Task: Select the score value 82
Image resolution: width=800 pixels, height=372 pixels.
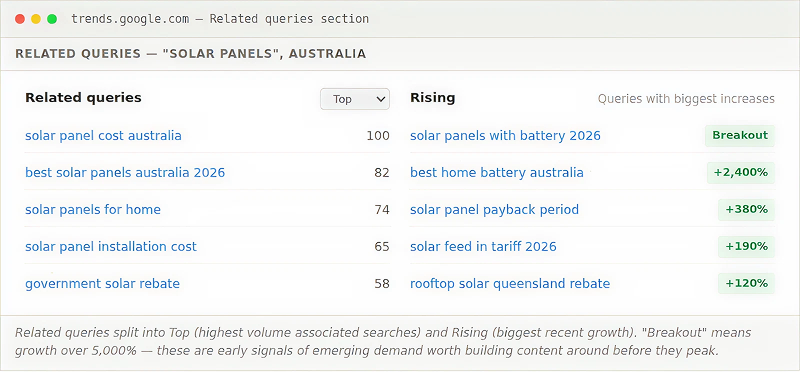Action: 382,172
